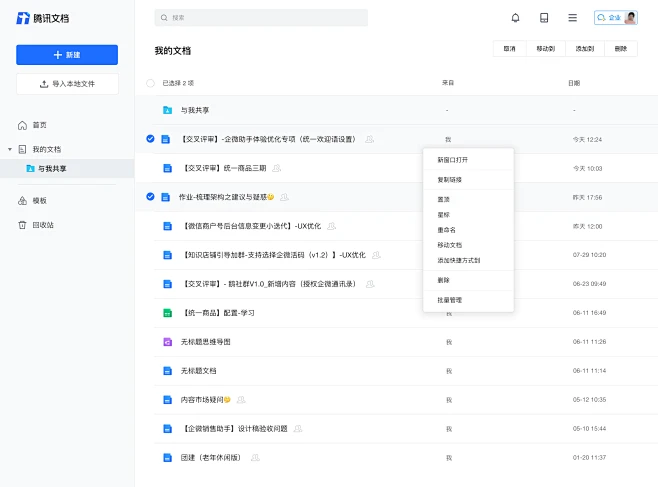Choose 新窗口打开 from the context menu
Screen dimensions: 658x487
tap(452, 159)
